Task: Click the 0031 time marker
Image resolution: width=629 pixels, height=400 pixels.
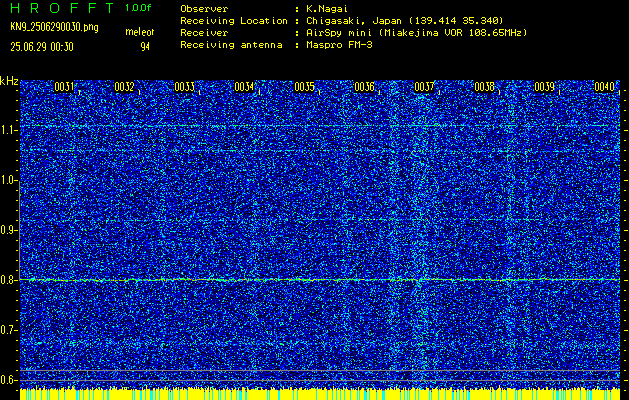Action: 64,87
